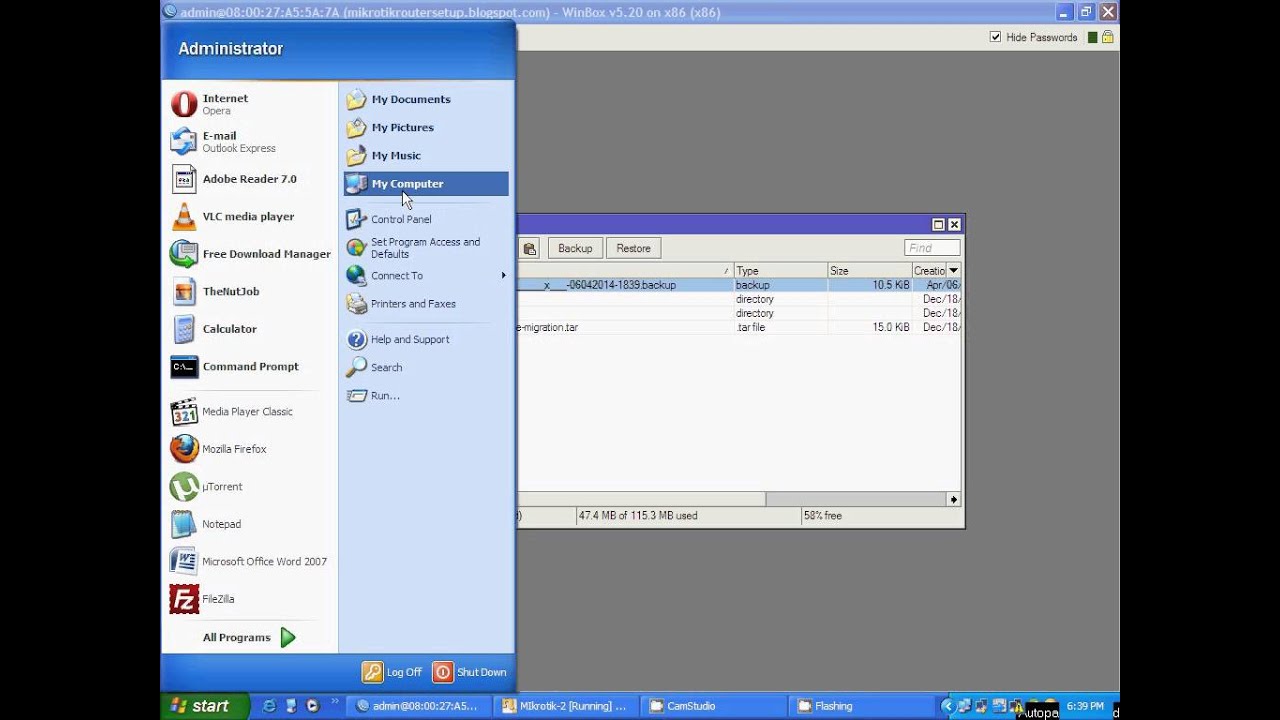Screen dimensions: 1280x720
Task: Open Free Download Manager
Action: [250, 254]
